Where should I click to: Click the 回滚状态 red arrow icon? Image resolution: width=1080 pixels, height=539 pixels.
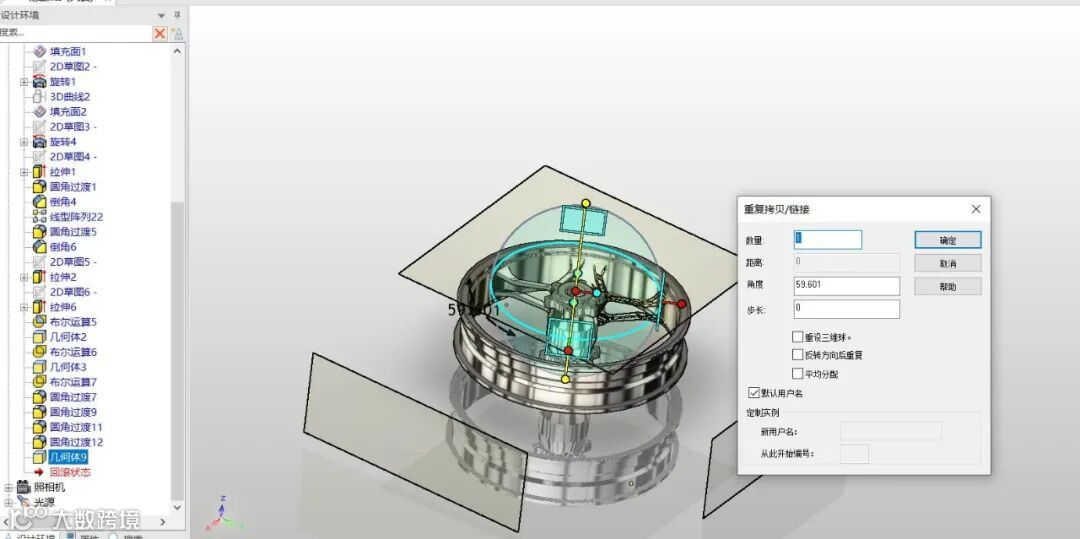point(39,472)
